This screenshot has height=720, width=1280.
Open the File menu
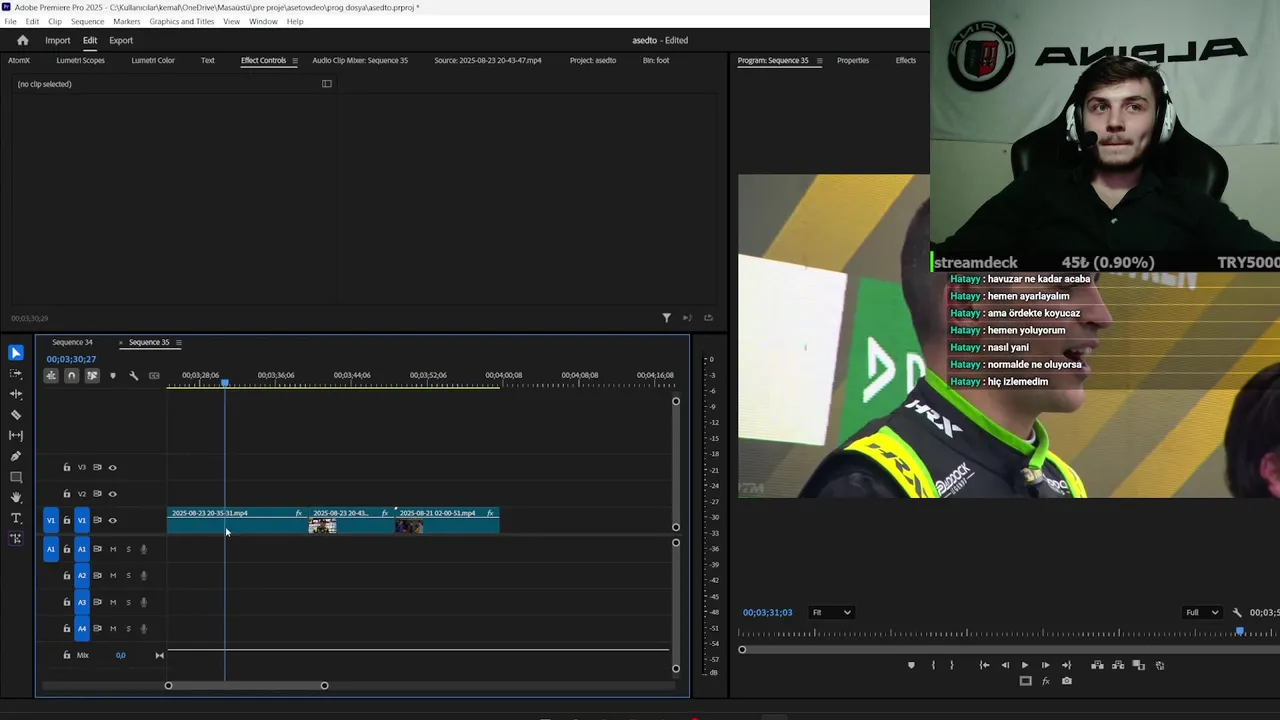tap(10, 21)
